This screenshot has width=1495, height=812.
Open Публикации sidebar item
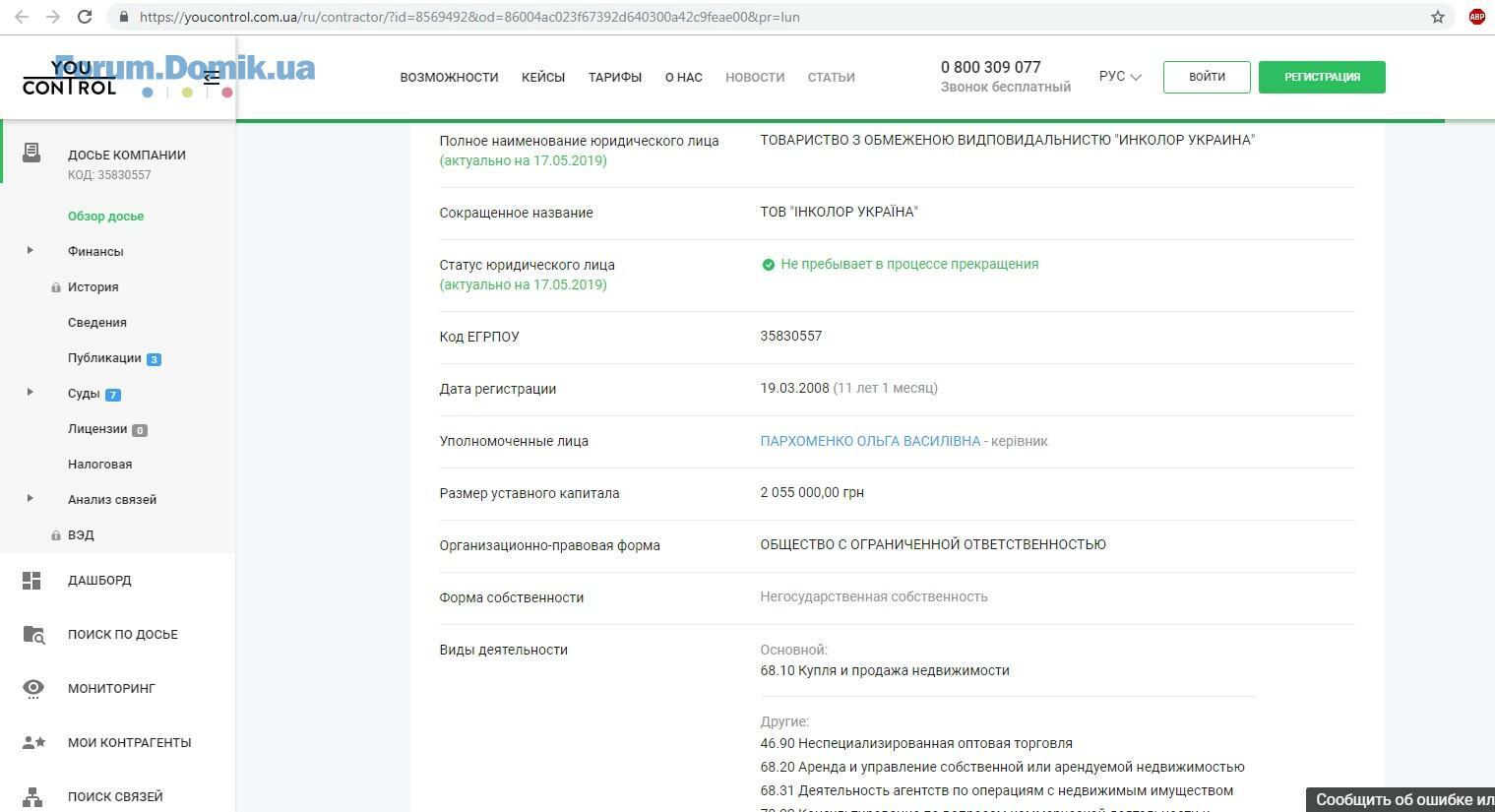(104, 358)
